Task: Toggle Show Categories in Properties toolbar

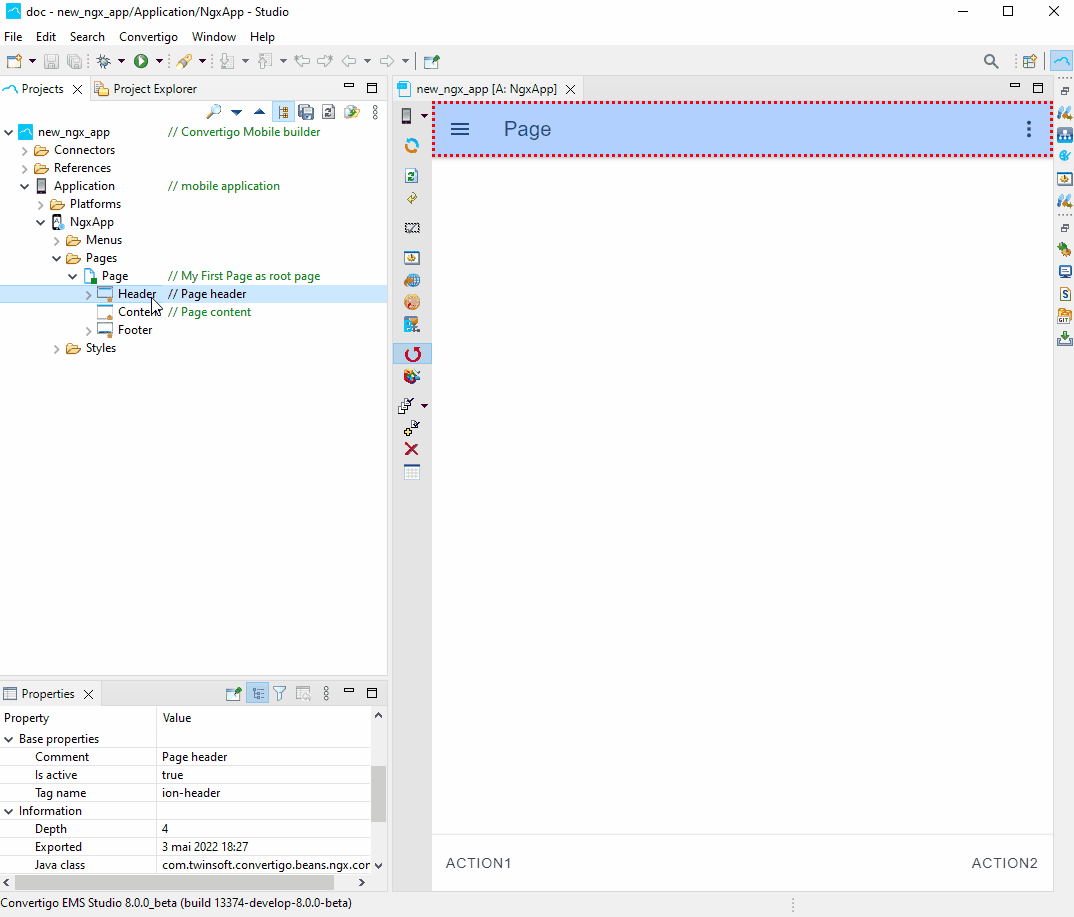Action: 258,694
